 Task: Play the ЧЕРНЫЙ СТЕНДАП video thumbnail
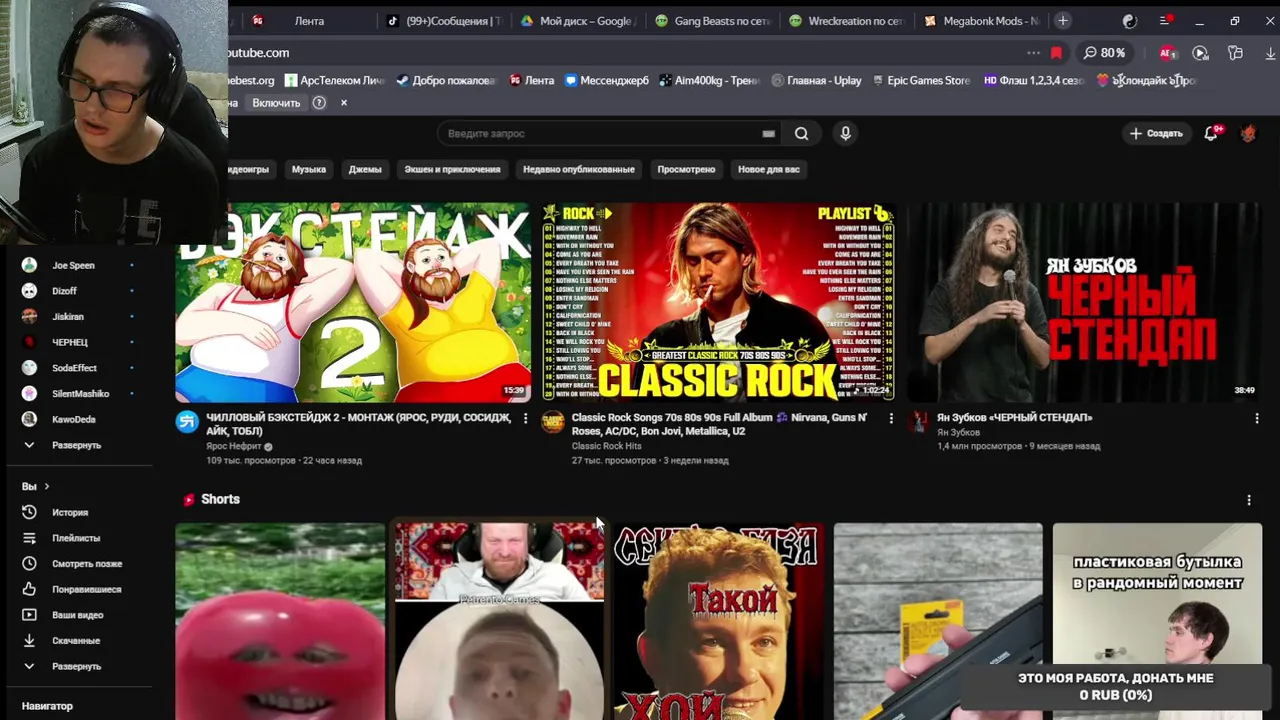click(1084, 302)
